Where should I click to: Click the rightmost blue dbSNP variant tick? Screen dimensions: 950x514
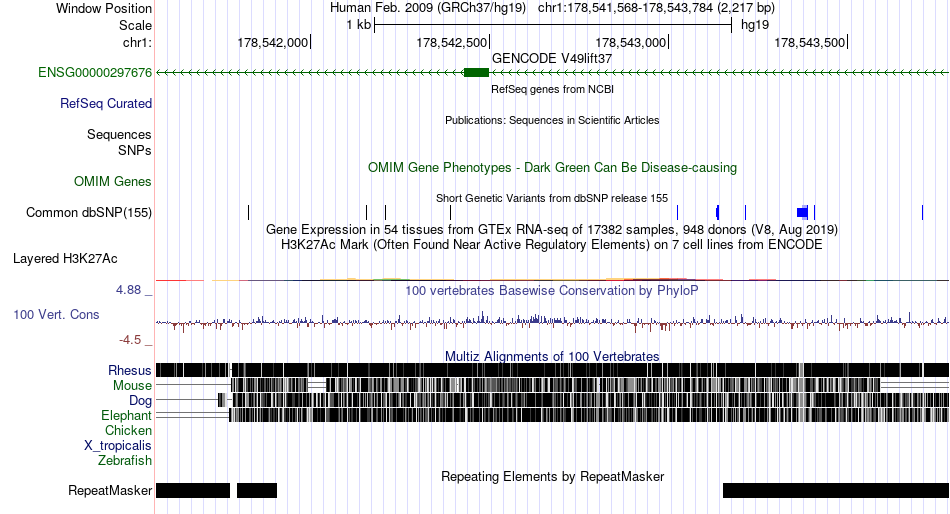coord(922,212)
